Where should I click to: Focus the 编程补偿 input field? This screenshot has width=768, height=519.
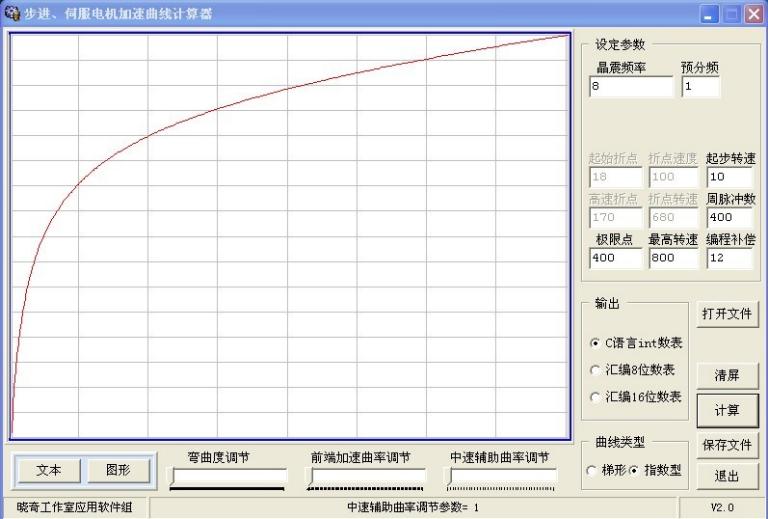(730, 258)
